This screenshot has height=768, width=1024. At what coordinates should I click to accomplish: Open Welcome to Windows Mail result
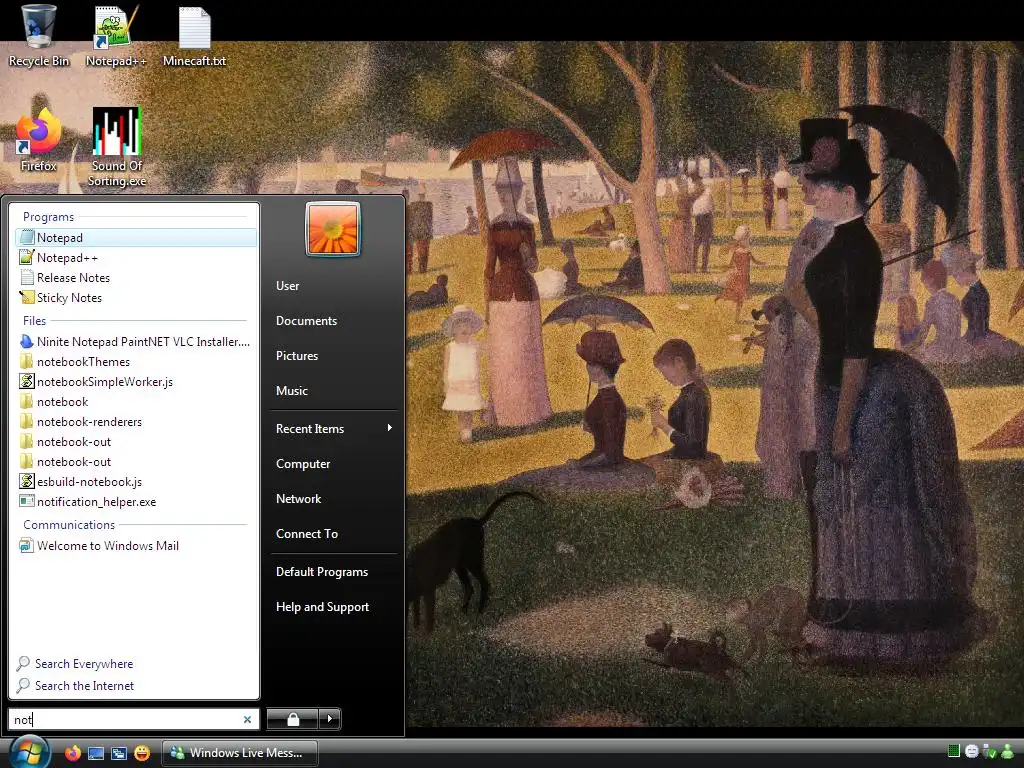coord(136,546)
